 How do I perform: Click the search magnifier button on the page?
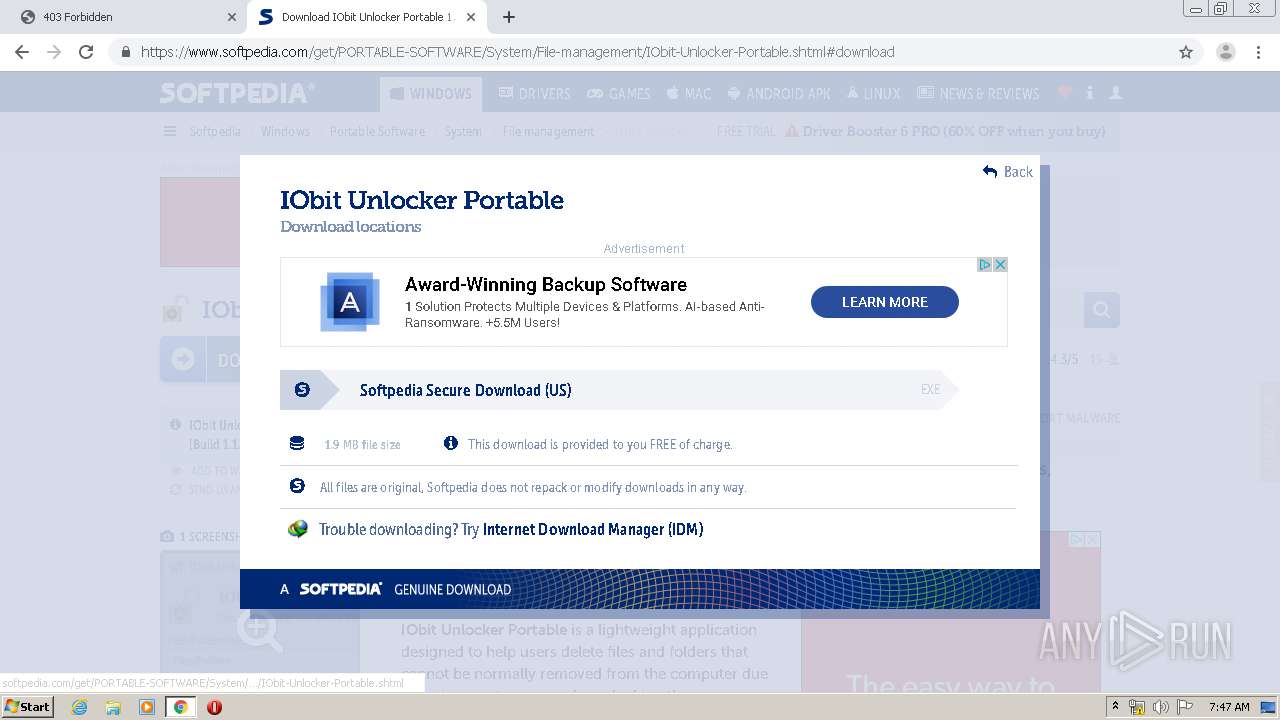click(1102, 310)
